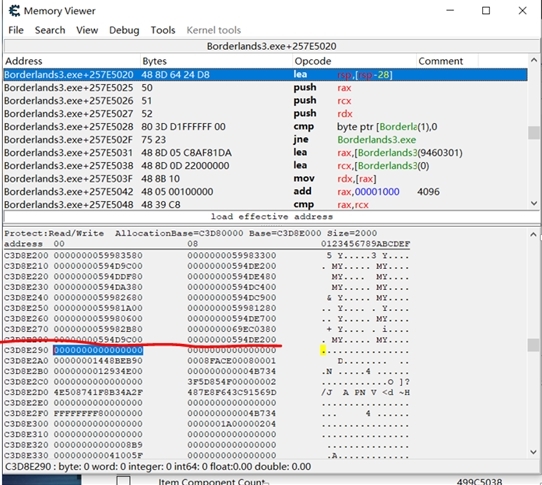The width and height of the screenshot is (542, 485).
Task: Open the View menu
Action: point(87,30)
